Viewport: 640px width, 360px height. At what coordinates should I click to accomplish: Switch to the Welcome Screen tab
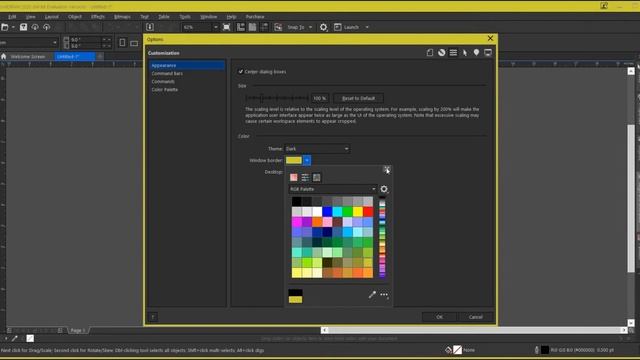point(28,56)
